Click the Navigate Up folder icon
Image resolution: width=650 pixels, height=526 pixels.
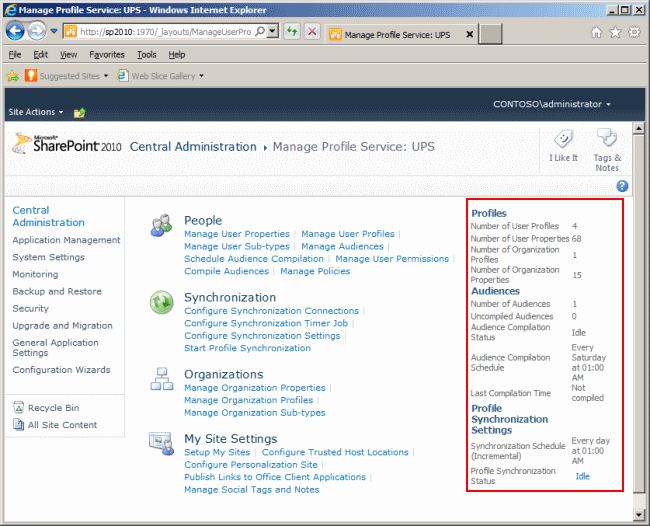tap(79, 112)
